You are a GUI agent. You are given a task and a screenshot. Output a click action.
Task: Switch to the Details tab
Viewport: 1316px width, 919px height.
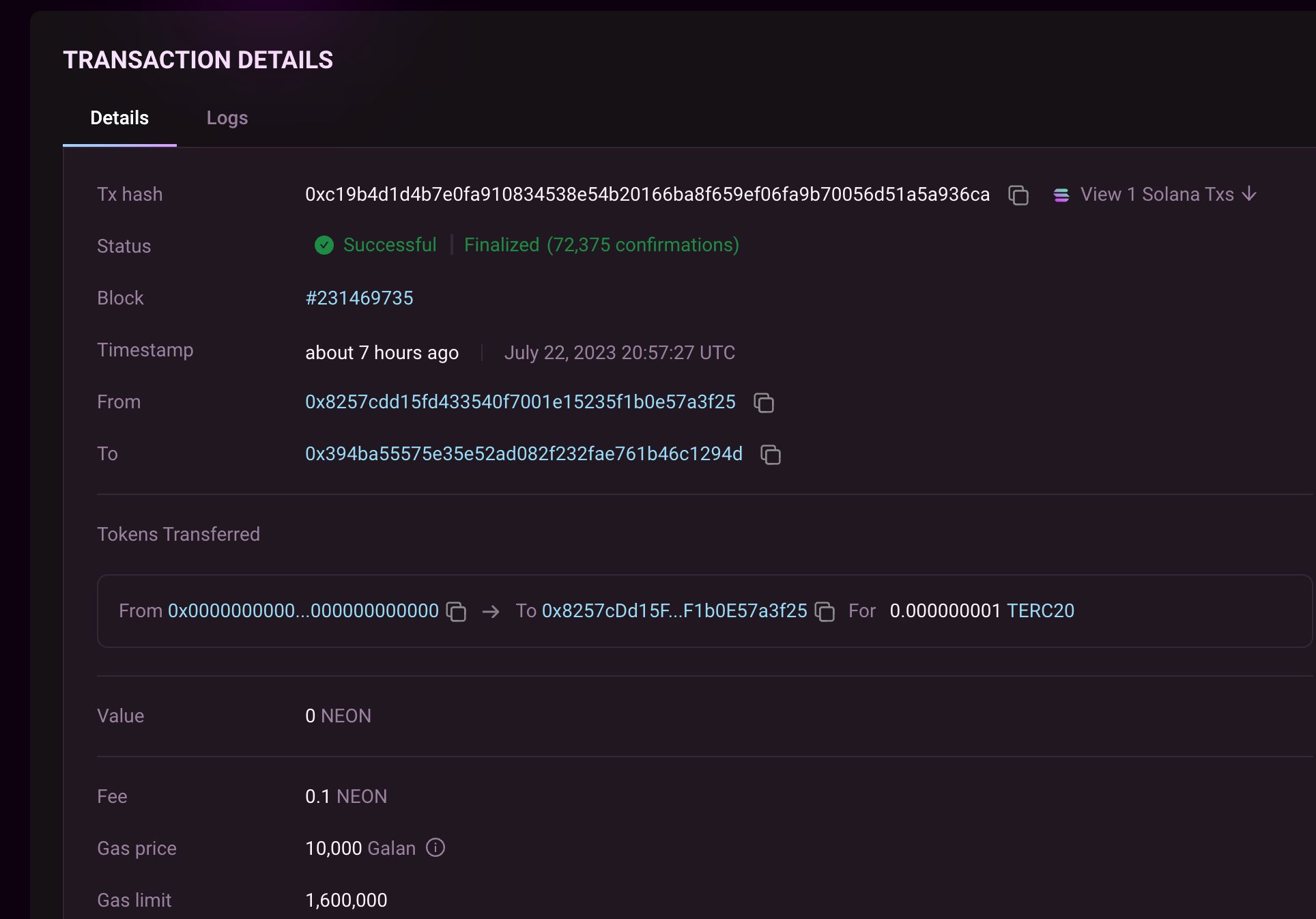[119, 117]
